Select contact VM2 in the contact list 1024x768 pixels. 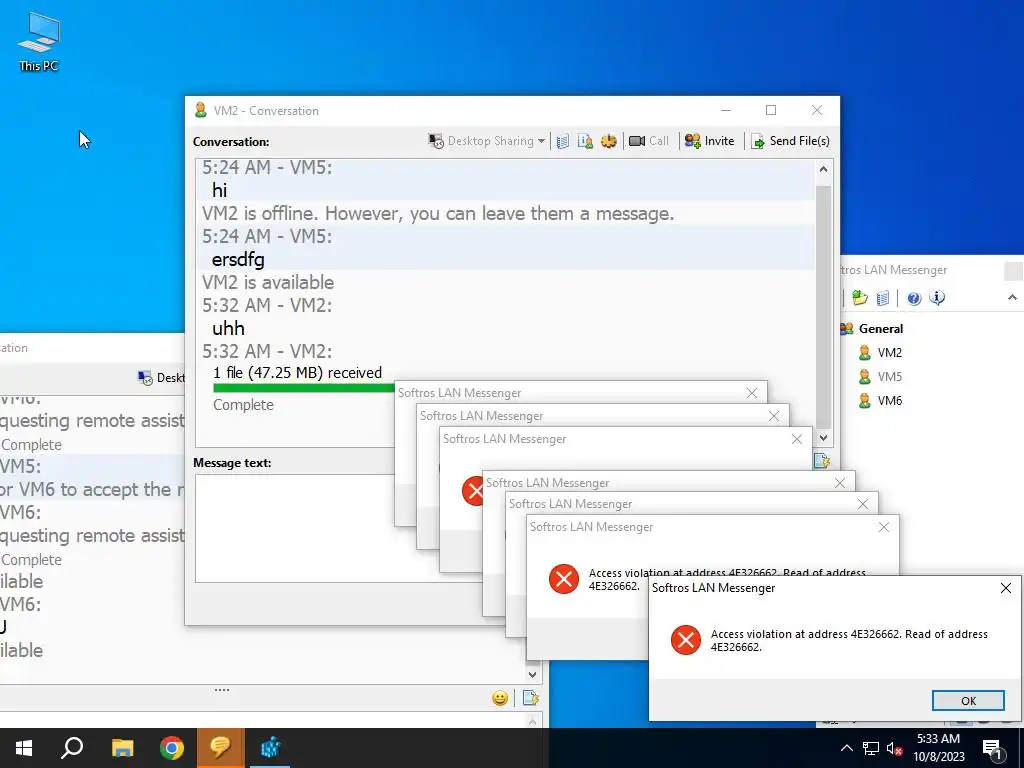click(x=889, y=353)
